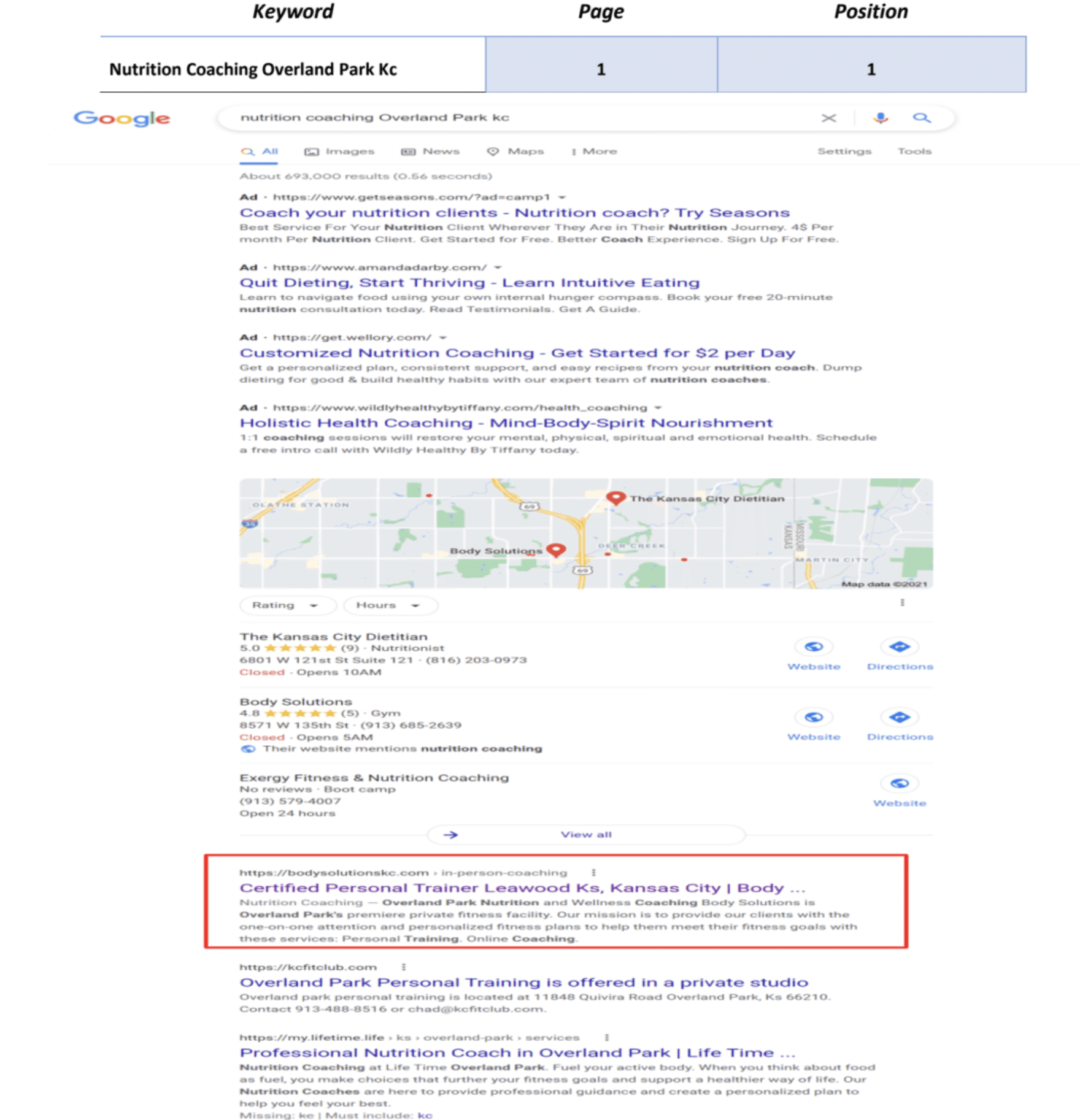Expand the Rating filter dropdown
This screenshot has height=1120, width=1080.
287,605
